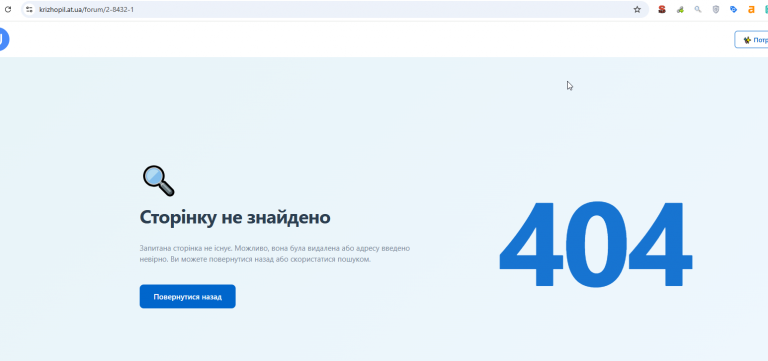Open the gray shield extension icon

716,9
